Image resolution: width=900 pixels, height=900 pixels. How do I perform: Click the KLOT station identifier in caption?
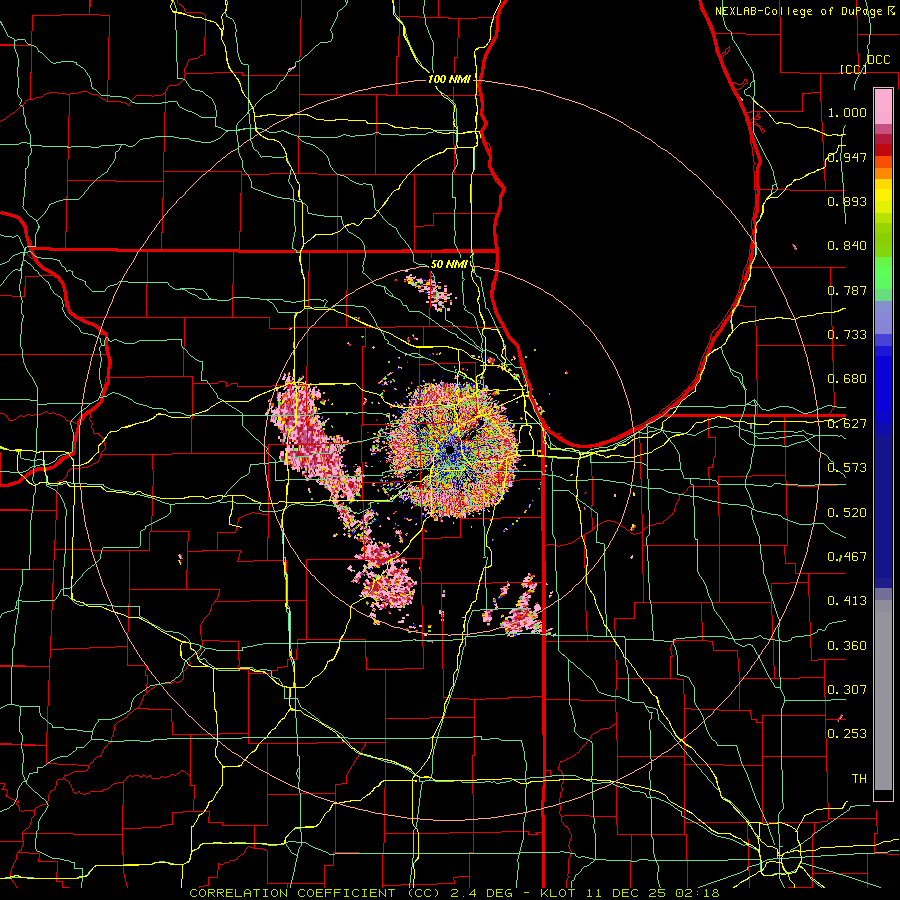click(559, 893)
